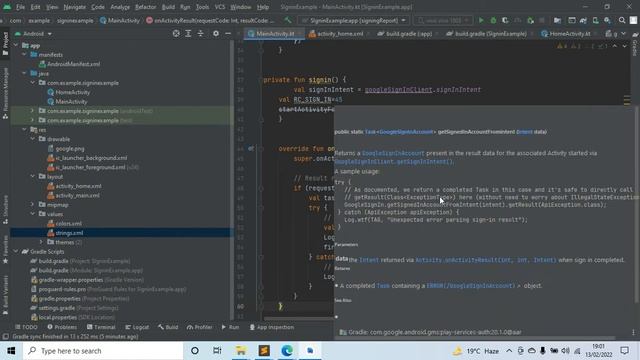The height and width of the screenshot is (360, 640).
Task: Click the documentation popup vertical scrollbar
Action: point(636,204)
